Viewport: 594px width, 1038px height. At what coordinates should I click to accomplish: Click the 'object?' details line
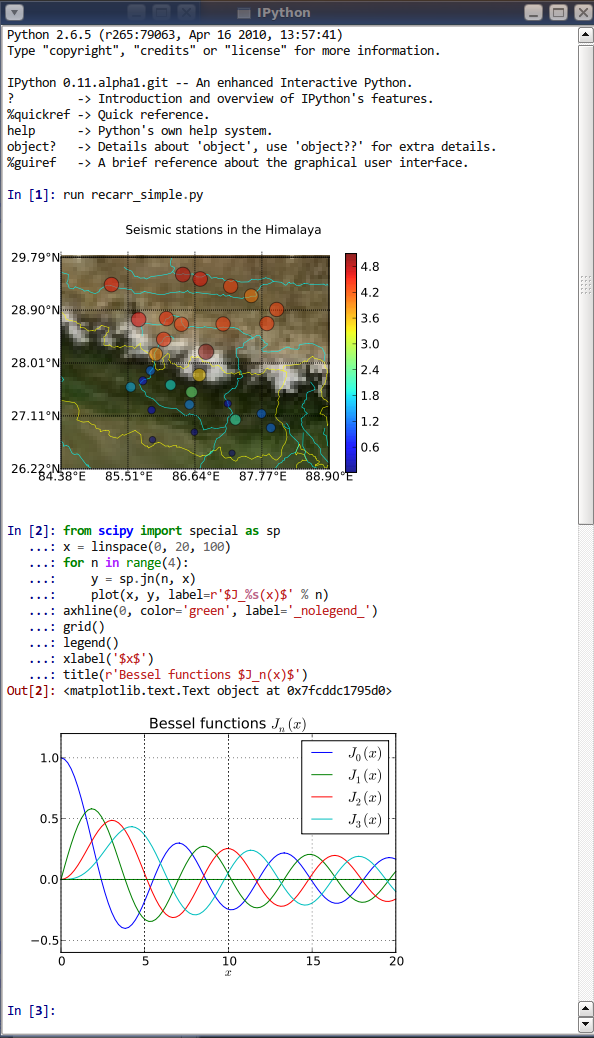(x=252, y=146)
